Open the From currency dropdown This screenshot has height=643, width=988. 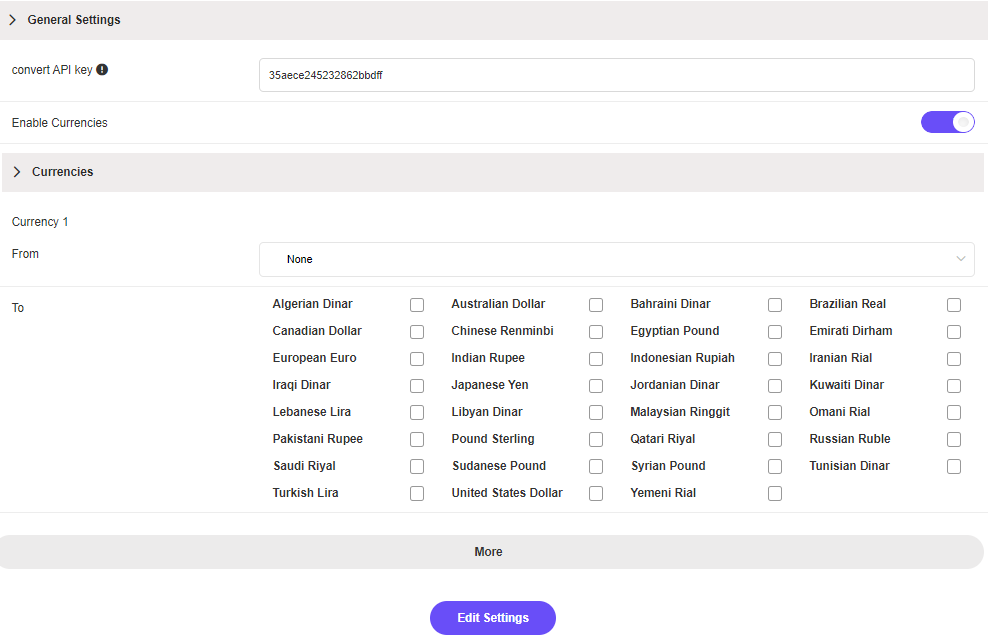(x=616, y=259)
